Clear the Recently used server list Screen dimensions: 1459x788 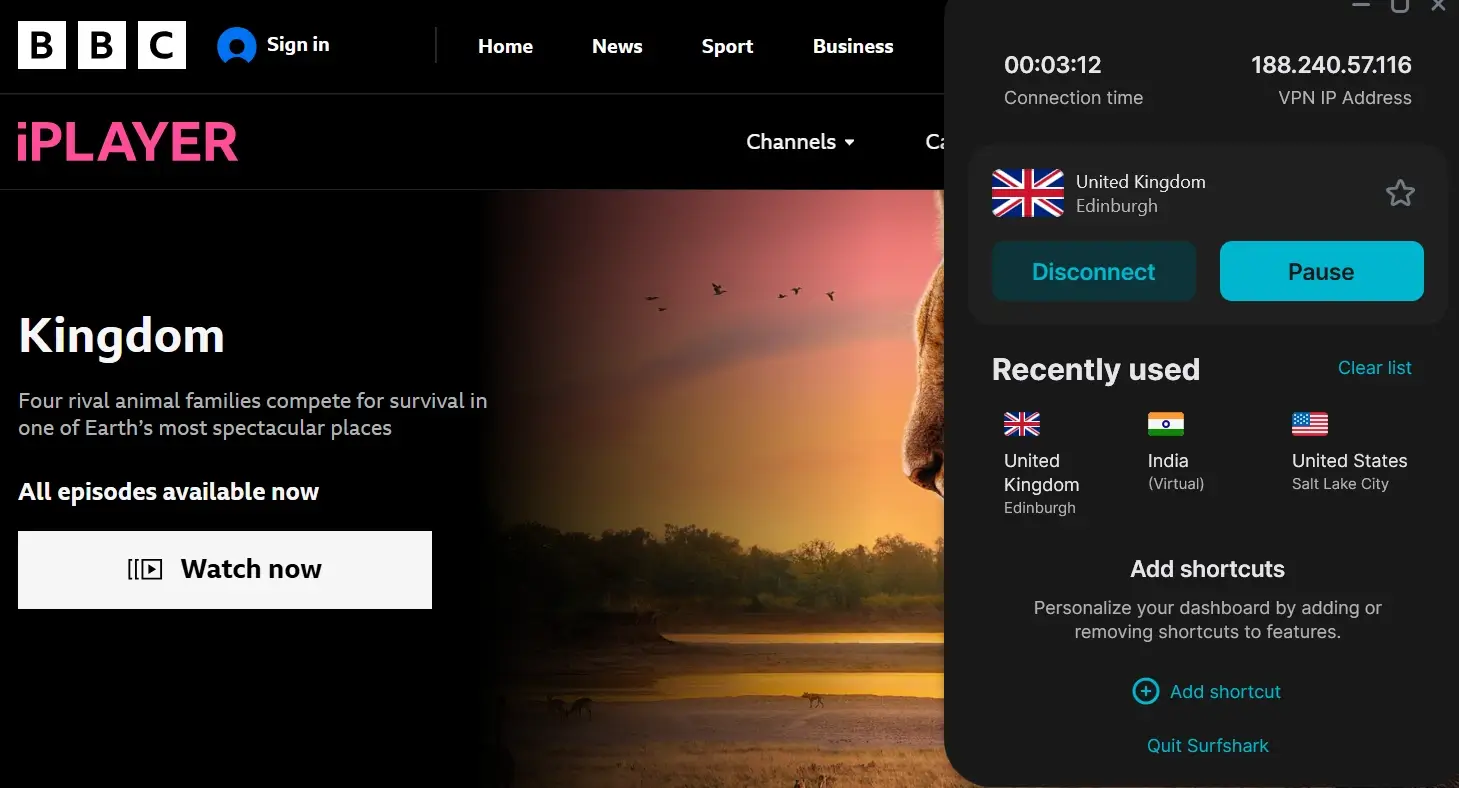coord(1374,367)
